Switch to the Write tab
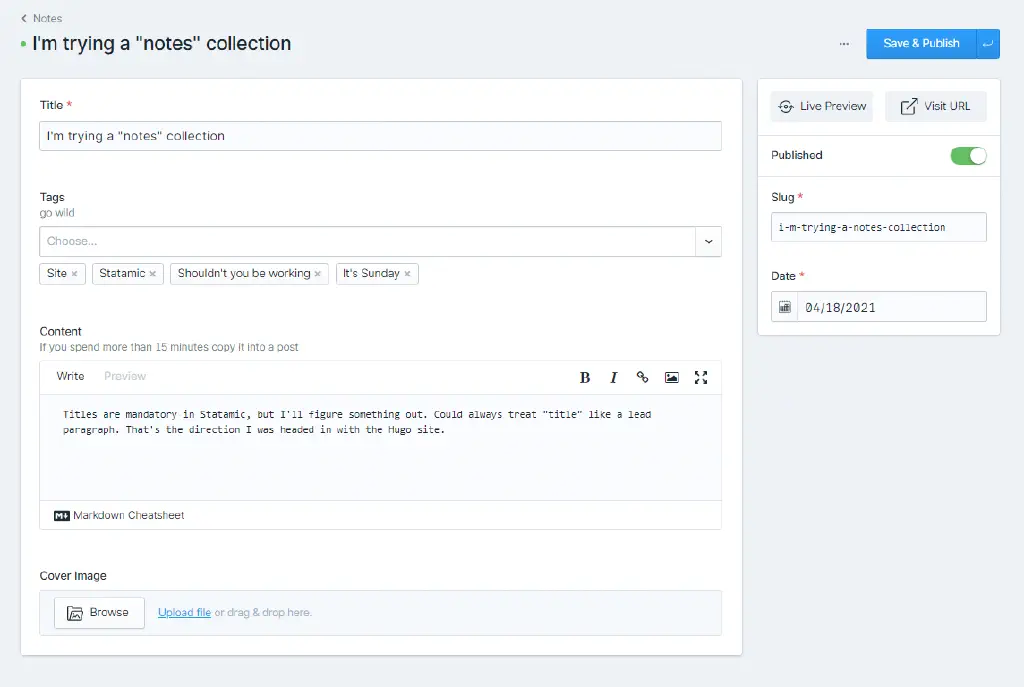The height and width of the screenshot is (687, 1024). (70, 376)
